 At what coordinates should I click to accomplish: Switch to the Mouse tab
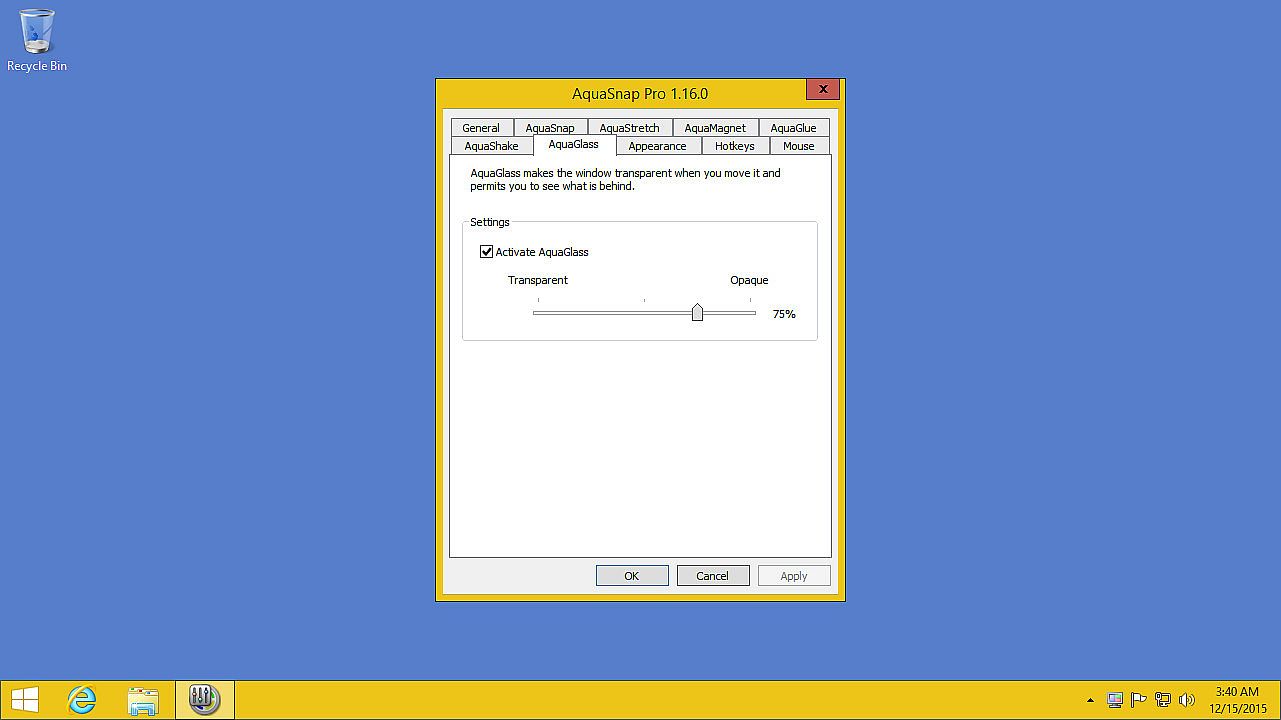[x=799, y=146]
